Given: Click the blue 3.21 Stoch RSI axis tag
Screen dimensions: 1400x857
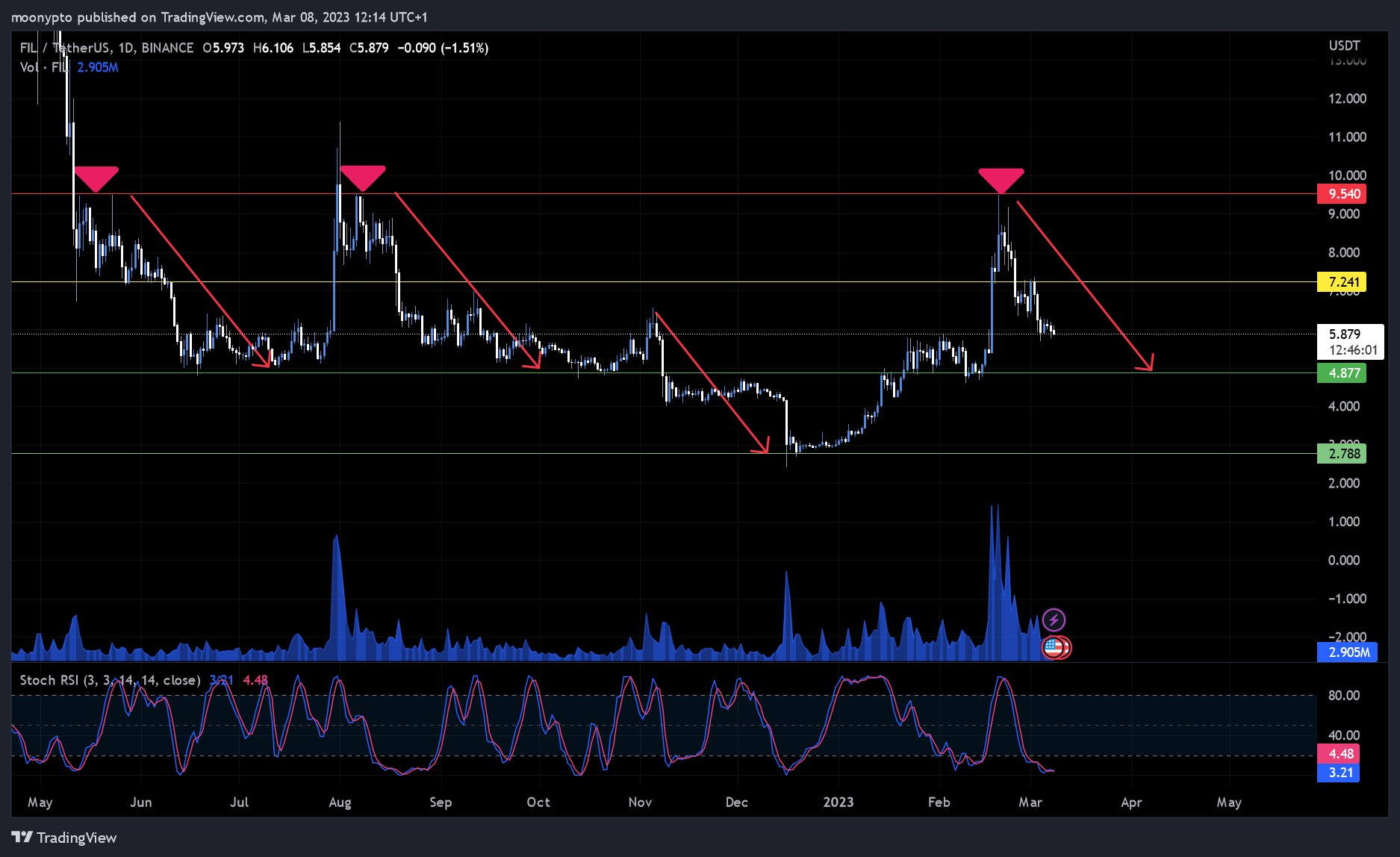Looking at the screenshot, I should pos(1339,773).
